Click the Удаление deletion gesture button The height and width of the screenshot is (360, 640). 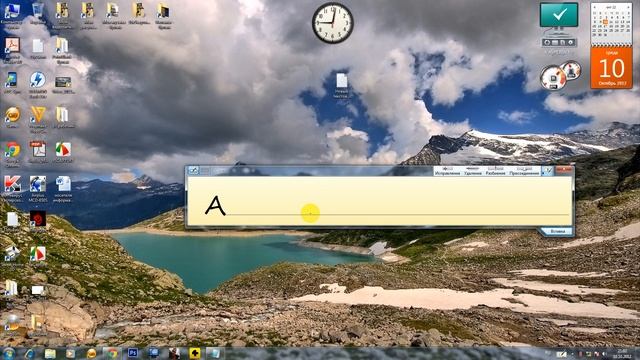(473, 171)
